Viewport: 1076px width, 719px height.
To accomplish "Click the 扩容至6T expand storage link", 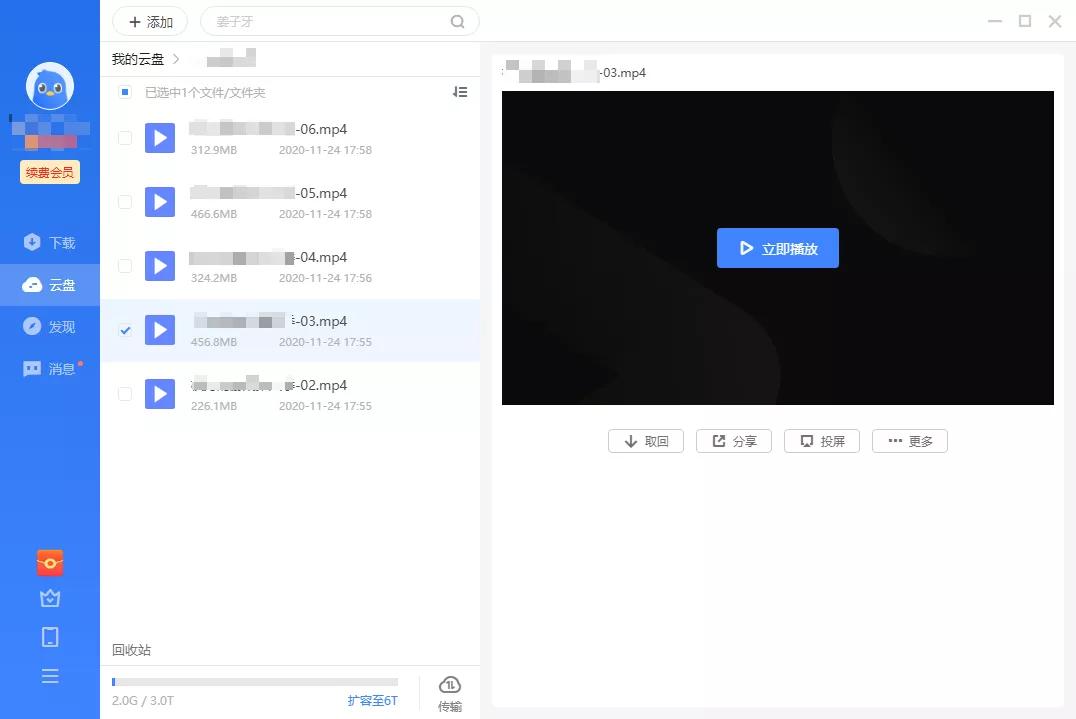I will tap(373, 700).
